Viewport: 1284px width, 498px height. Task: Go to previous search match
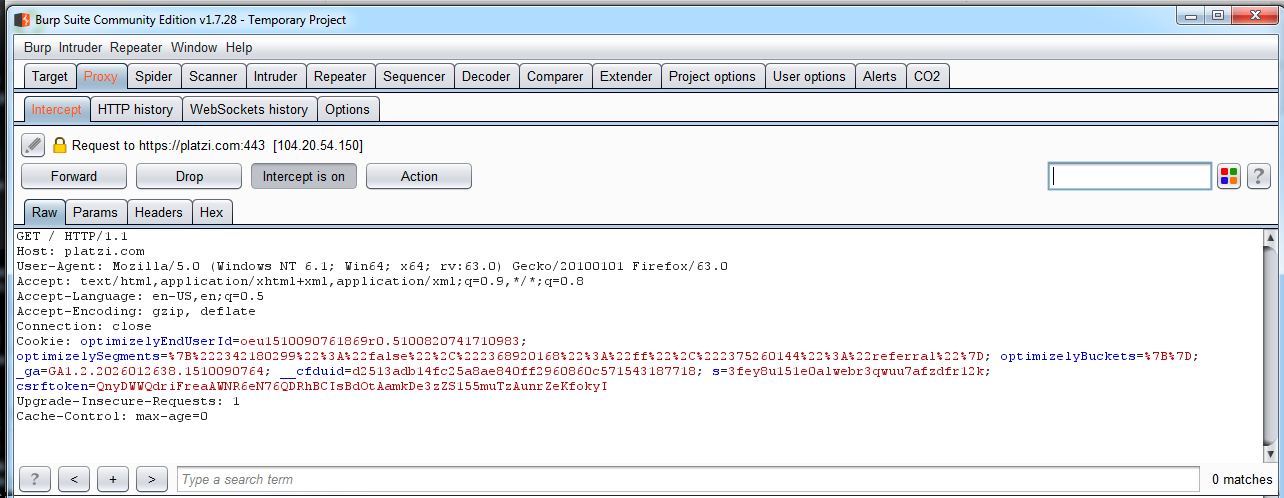click(x=74, y=479)
